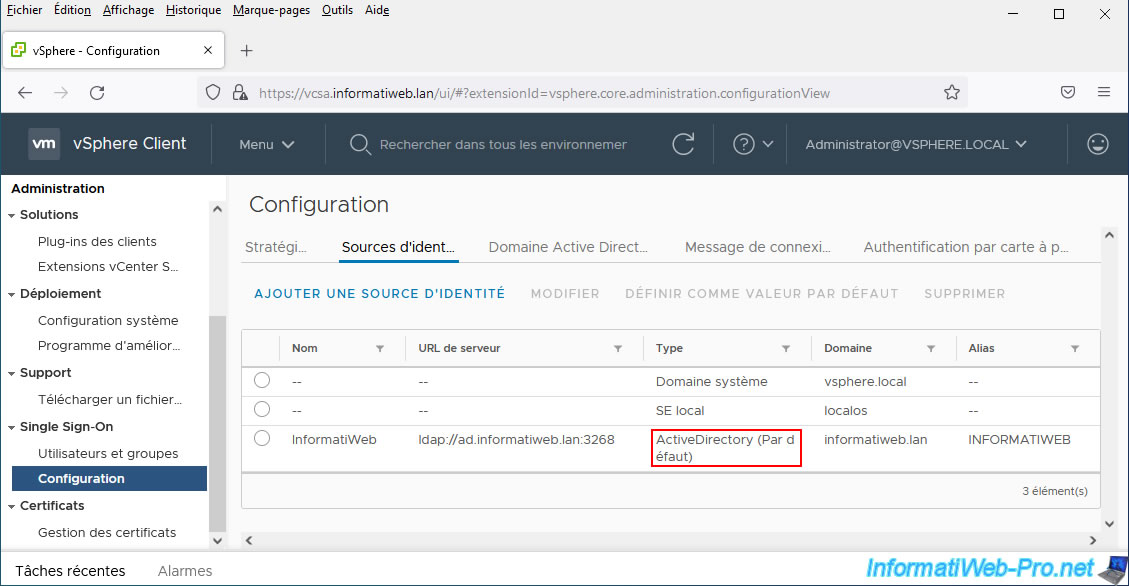Click the SUPPRIMER button
This screenshot has height=586, width=1129.
(965, 294)
